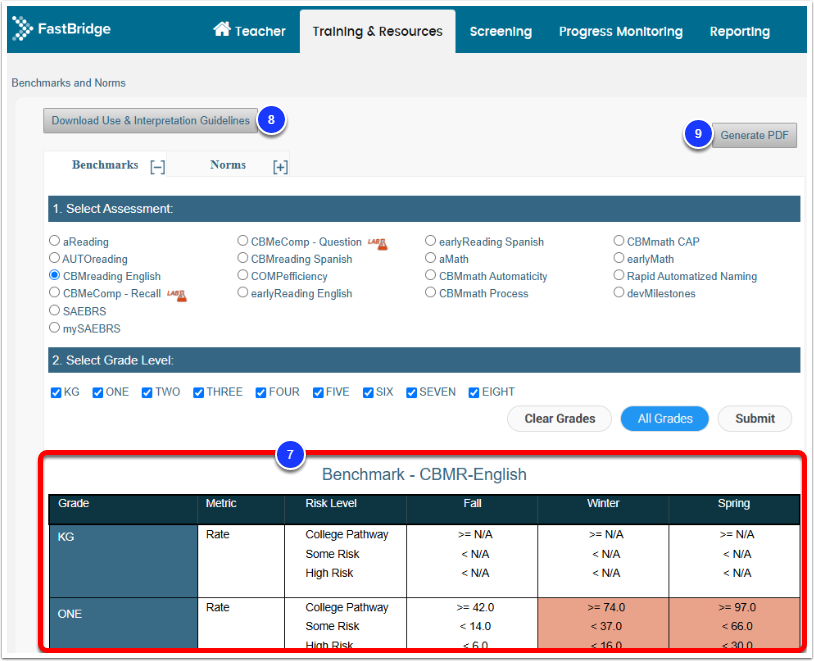
Task: Click the Metric column header
Action: tap(241, 509)
